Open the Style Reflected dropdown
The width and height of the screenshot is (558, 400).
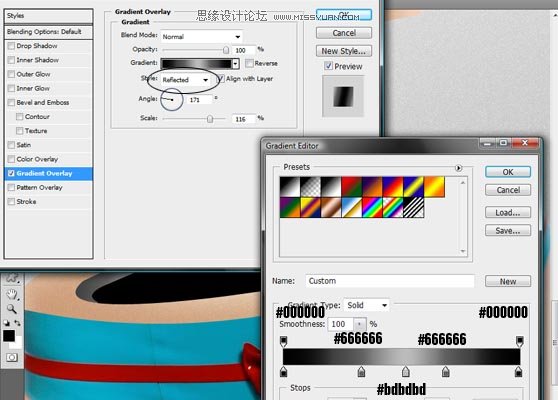pos(185,80)
